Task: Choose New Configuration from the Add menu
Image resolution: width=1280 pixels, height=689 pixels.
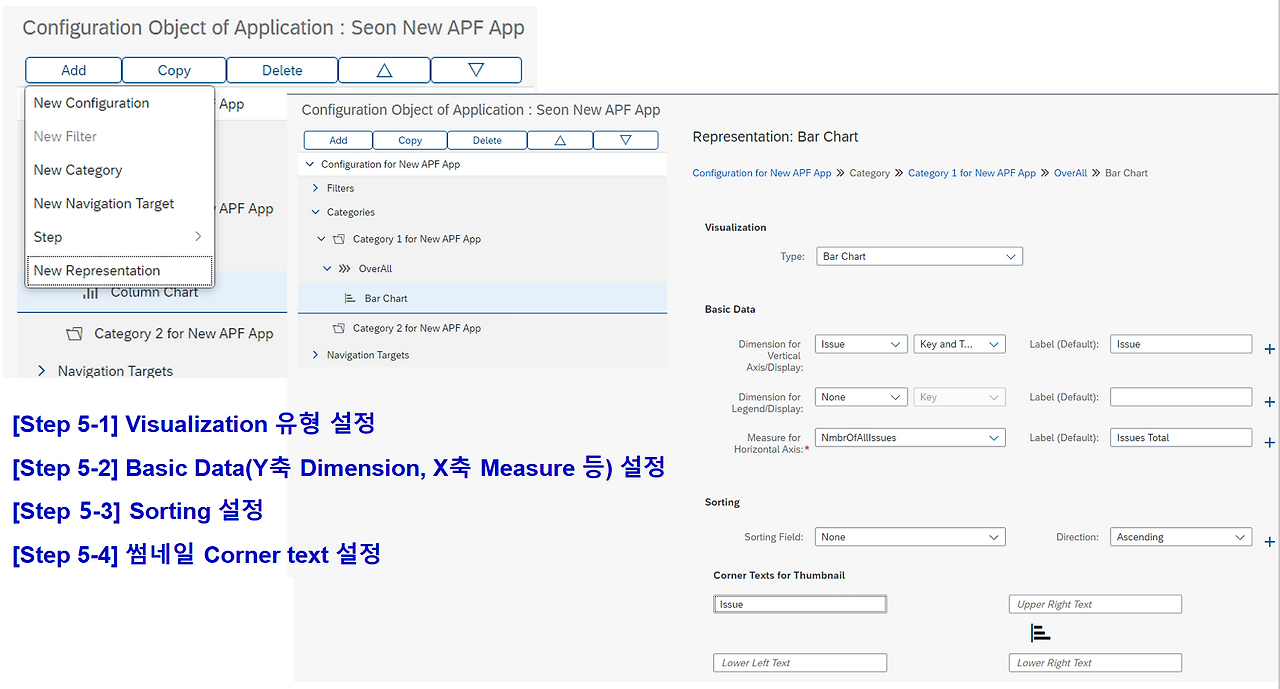Action: point(119,103)
